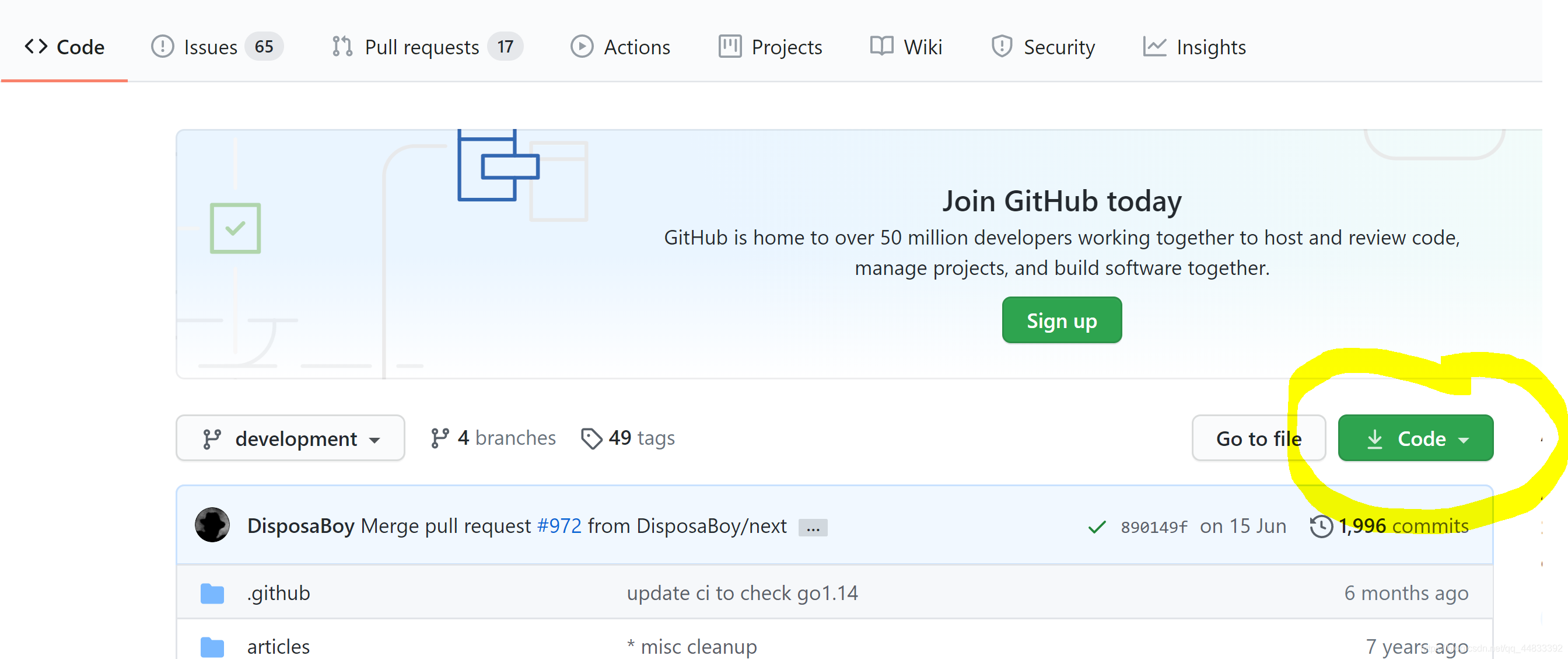Click the Security shield icon

point(1002,47)
